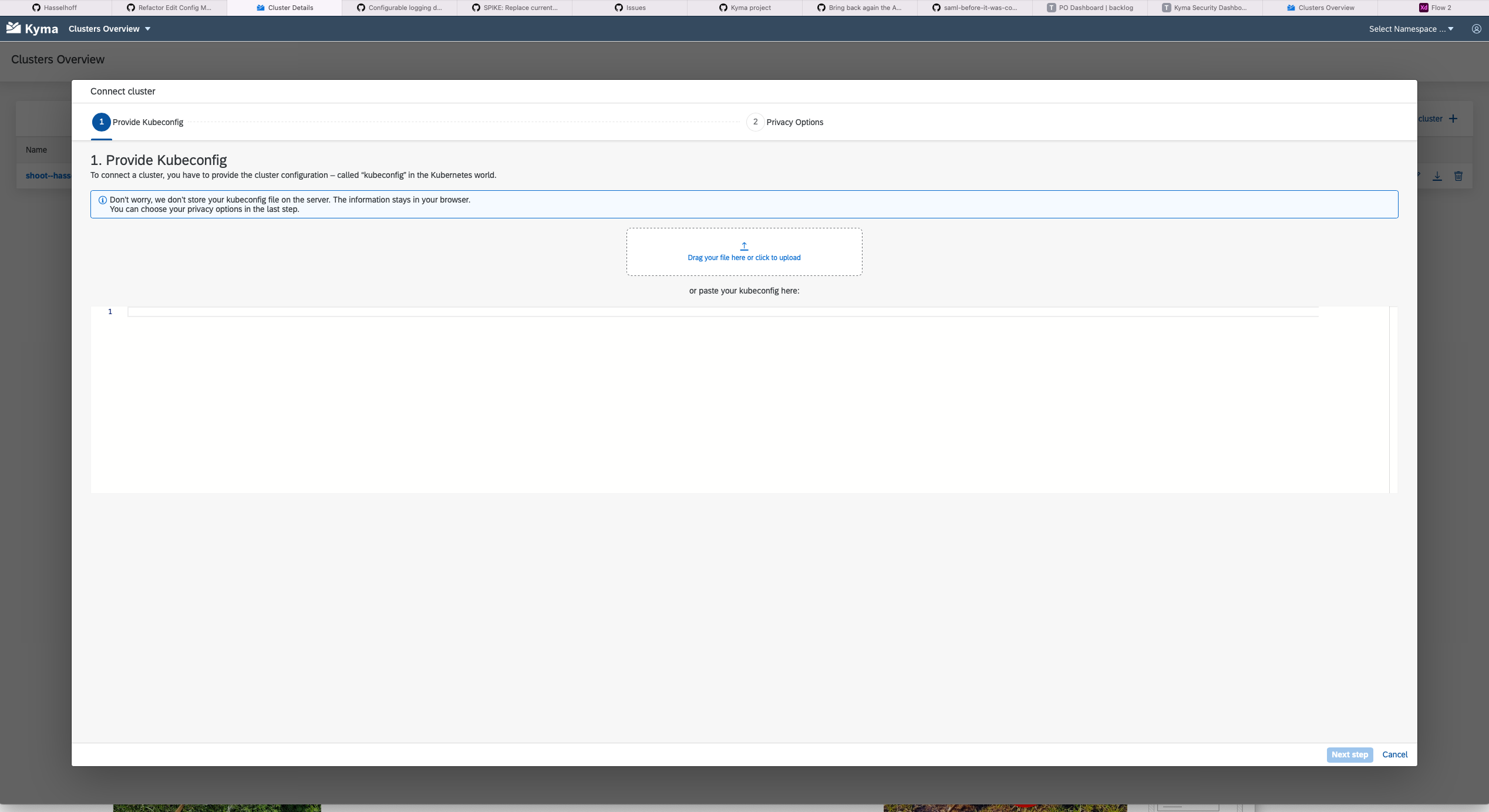
Task: Open the shoot--hass cluster link
Action: (x=49, y=176)
